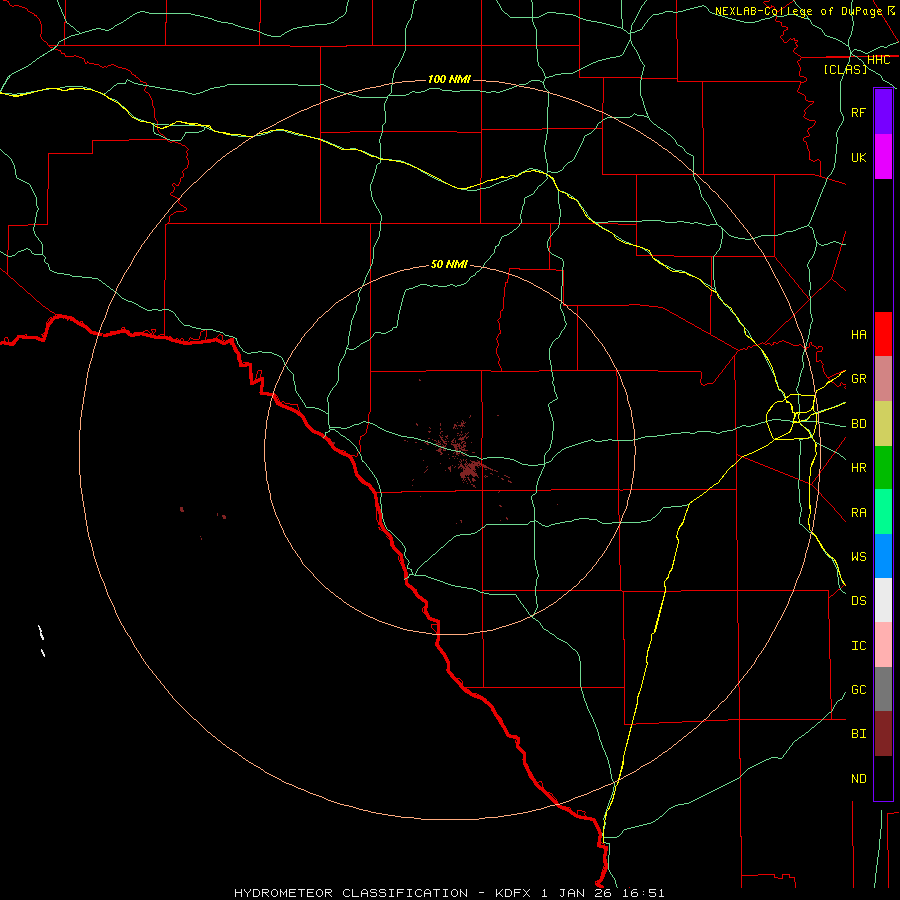Image resolution: width=900 pixels, height=900 pixels.
Task: Click the "DS" legend label
Action: click(x=859, y=601)
